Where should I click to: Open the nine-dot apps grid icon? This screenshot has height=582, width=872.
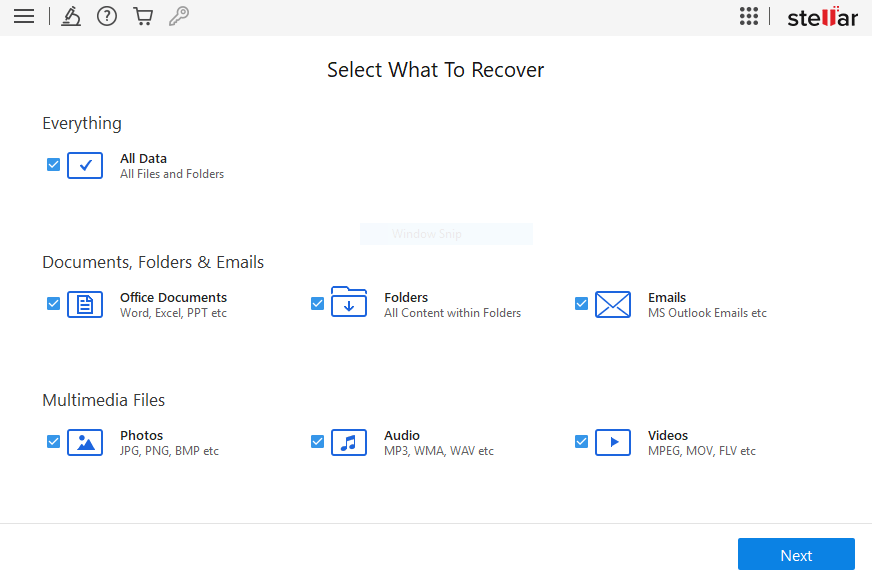[x=749, y=16]
